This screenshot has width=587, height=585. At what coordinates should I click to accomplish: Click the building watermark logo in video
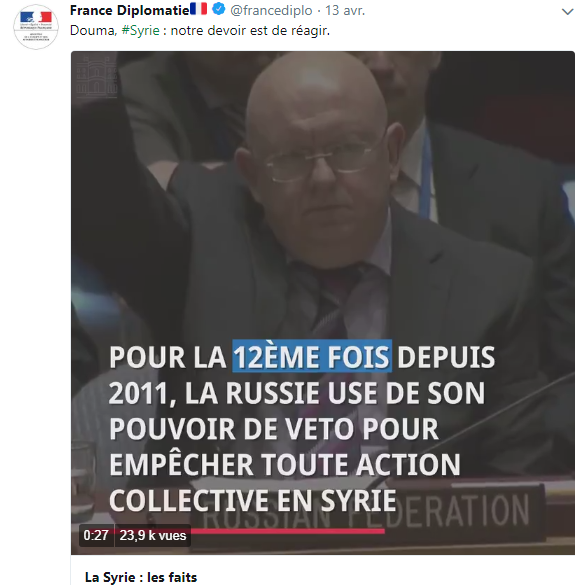(x=97, y=76)
